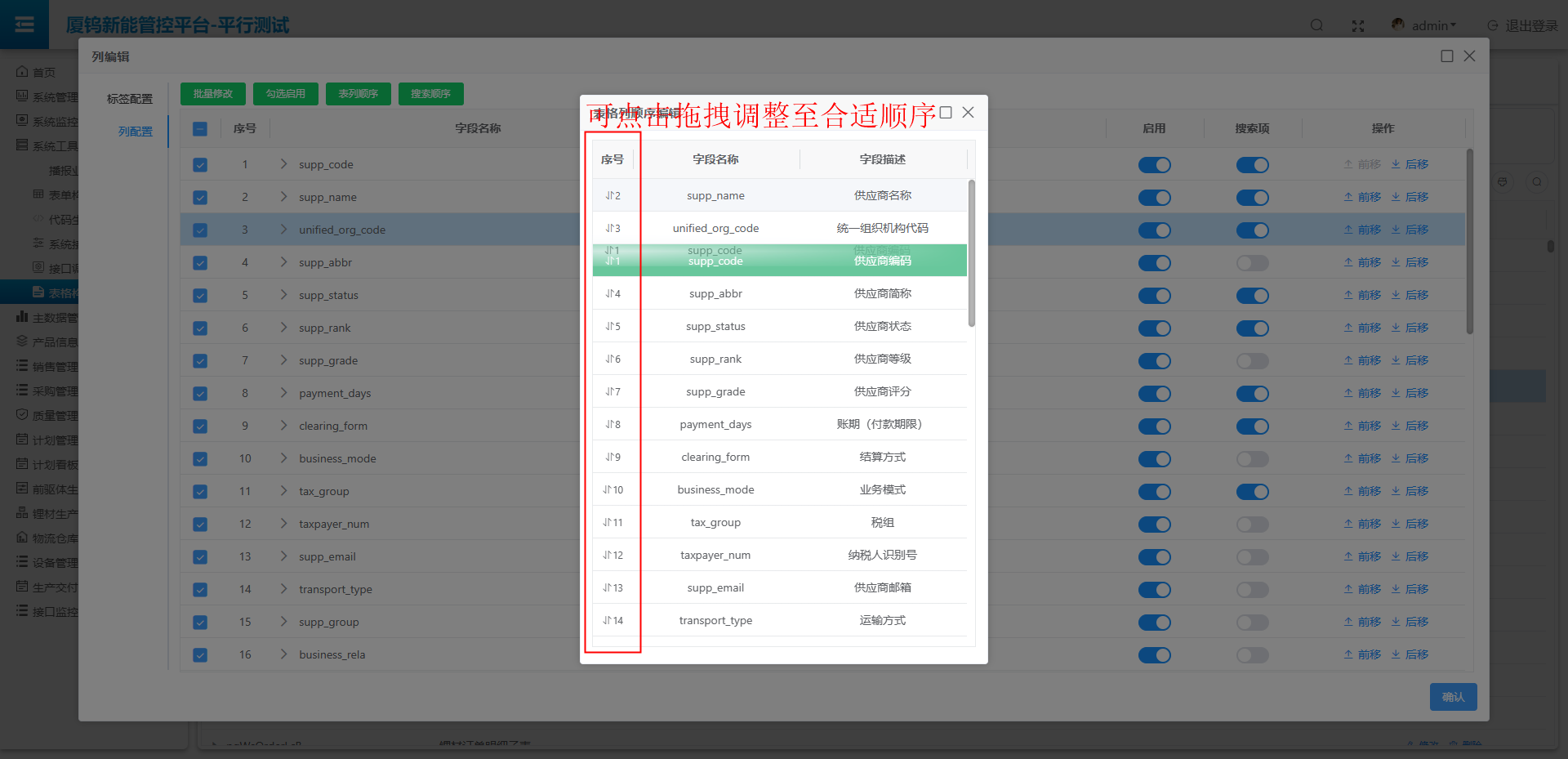Uncheck the checkbox for supp_code row
Viewport: 1568px width, 759px height.
200,165
